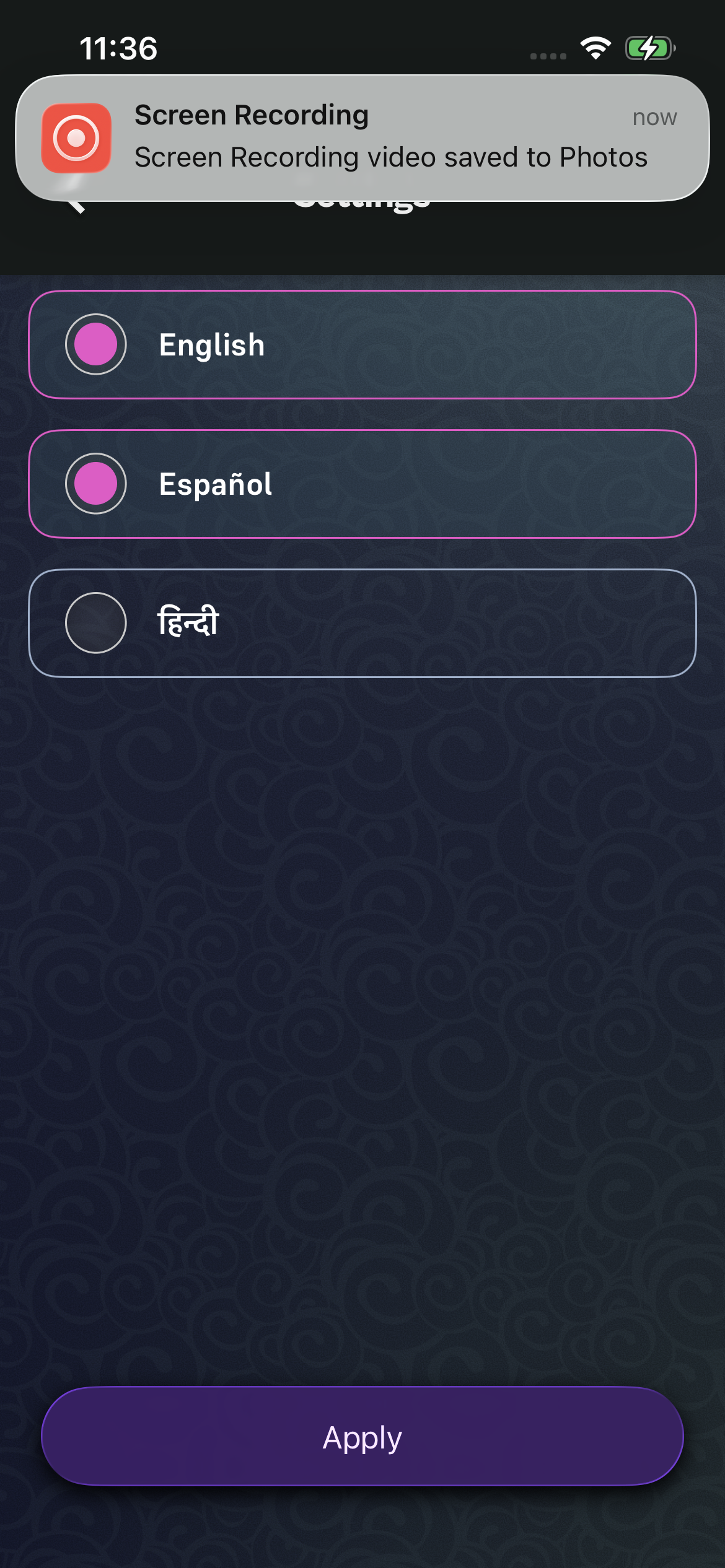The width and height of the screenshot is (725, 1568).
Task: Tap the "Screen Recording" notification title
Action: (x=252, y=115)
